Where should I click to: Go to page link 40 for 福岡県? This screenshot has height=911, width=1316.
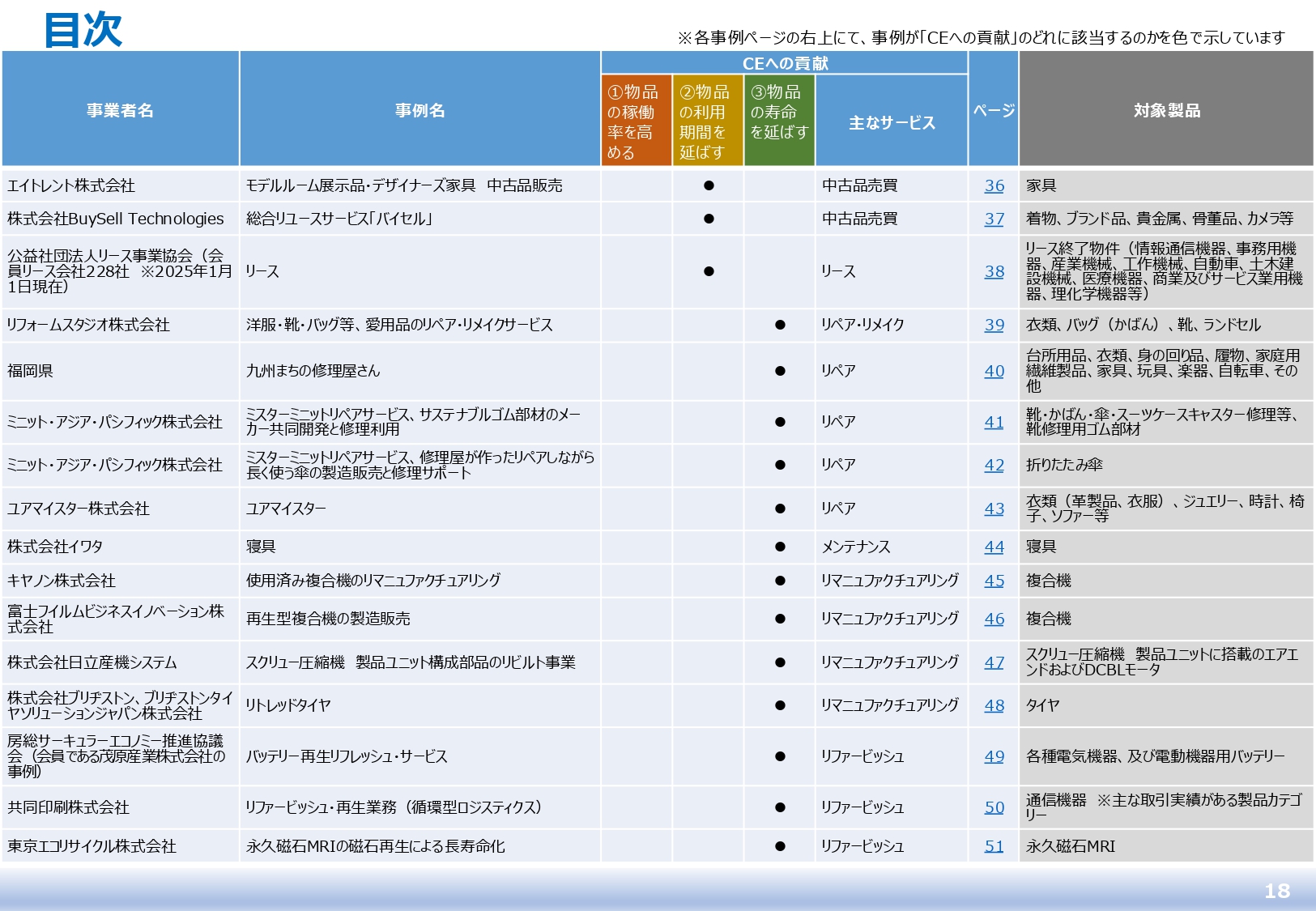(994, 371)
